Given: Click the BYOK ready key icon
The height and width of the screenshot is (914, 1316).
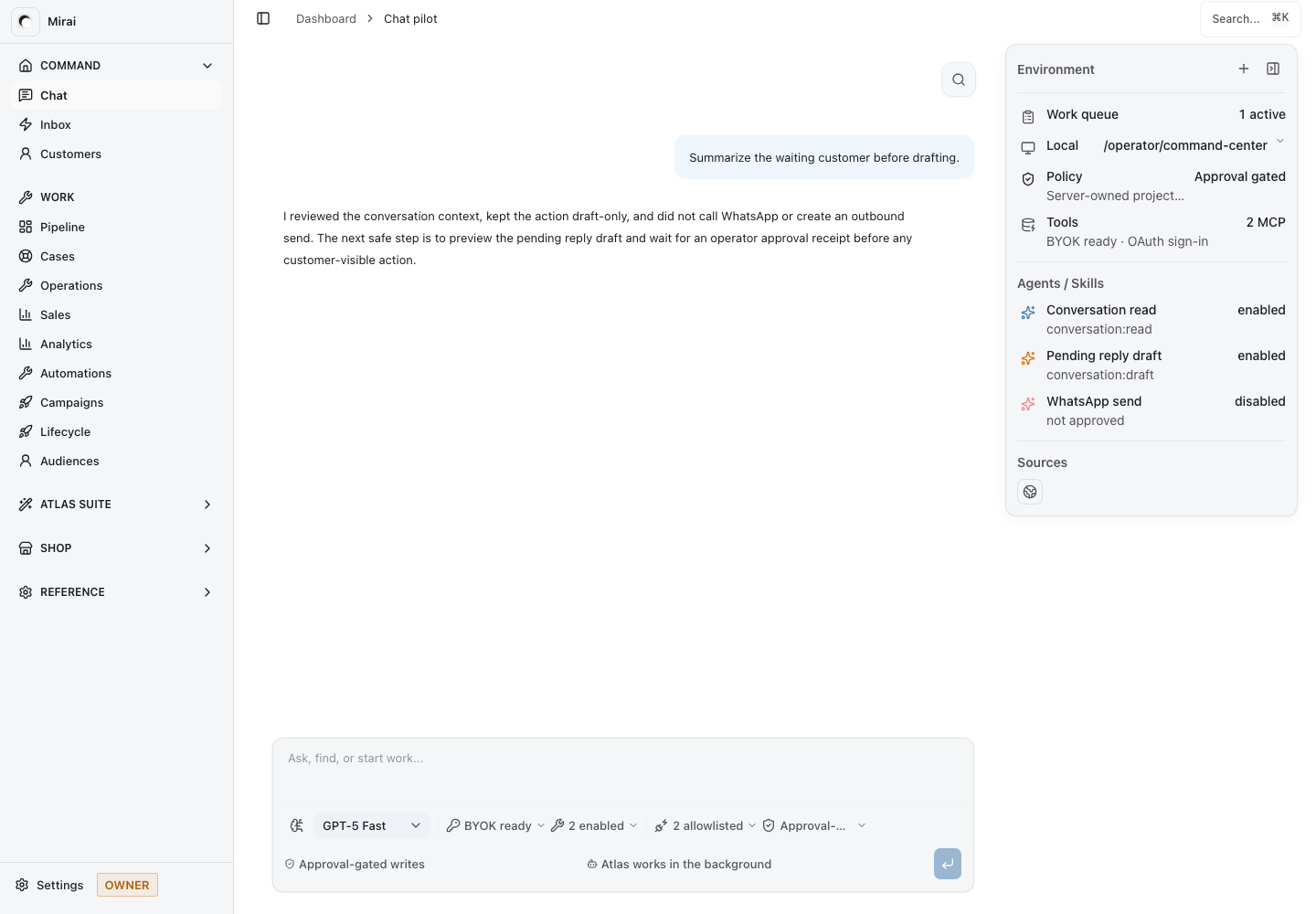Looking at the screenshot, I should [452, 825].
